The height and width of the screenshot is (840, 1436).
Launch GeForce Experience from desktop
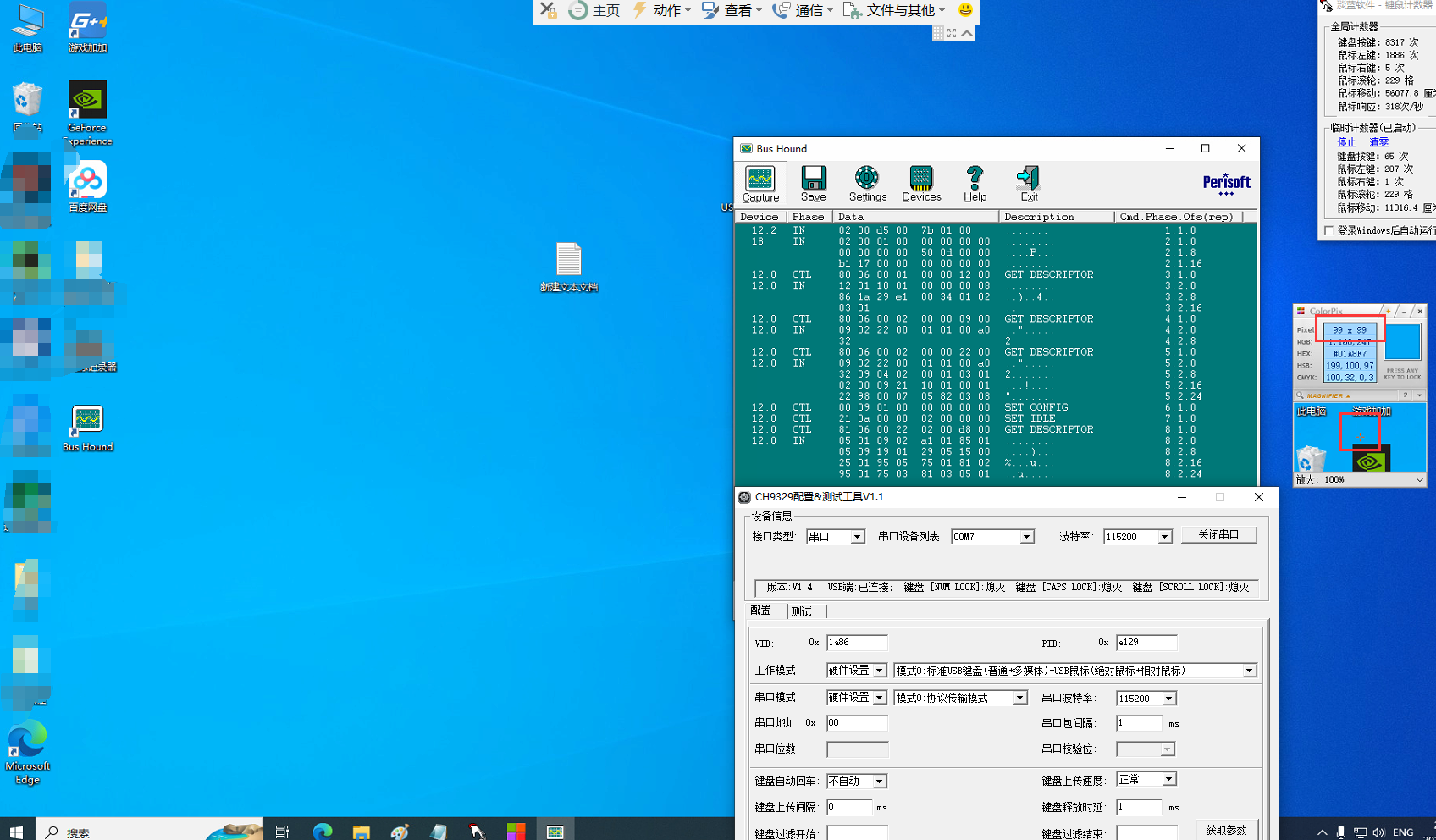coord(88,113)
